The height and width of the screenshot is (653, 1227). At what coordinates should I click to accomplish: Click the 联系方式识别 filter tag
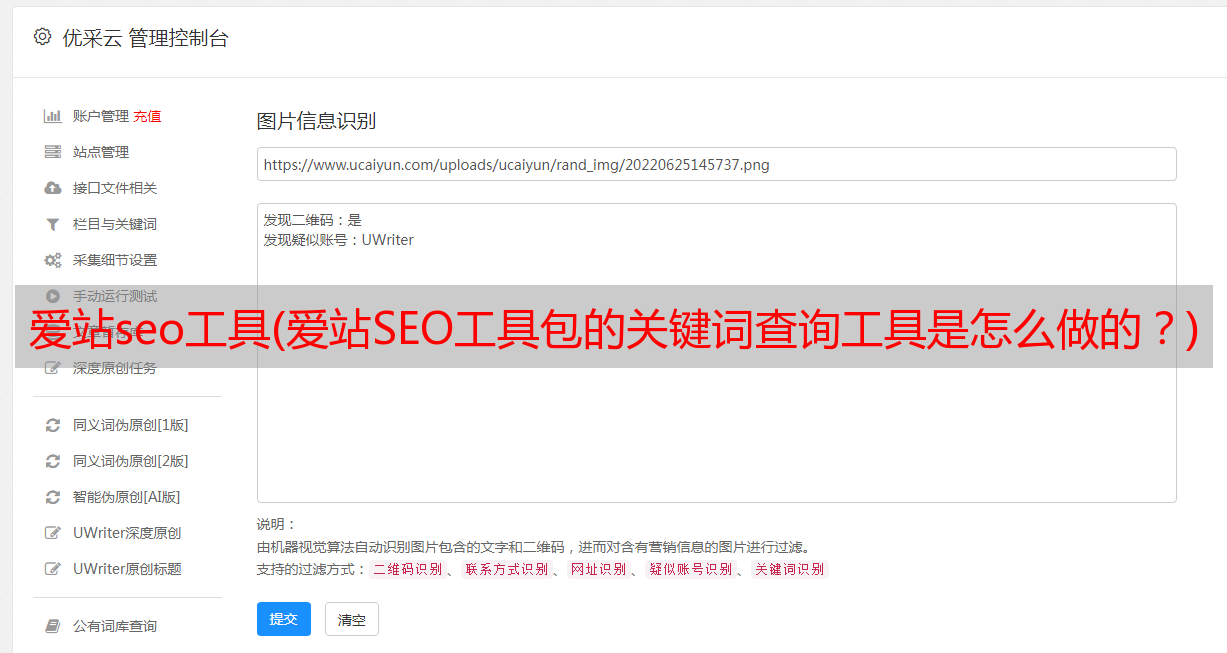(x=506, y=569)
